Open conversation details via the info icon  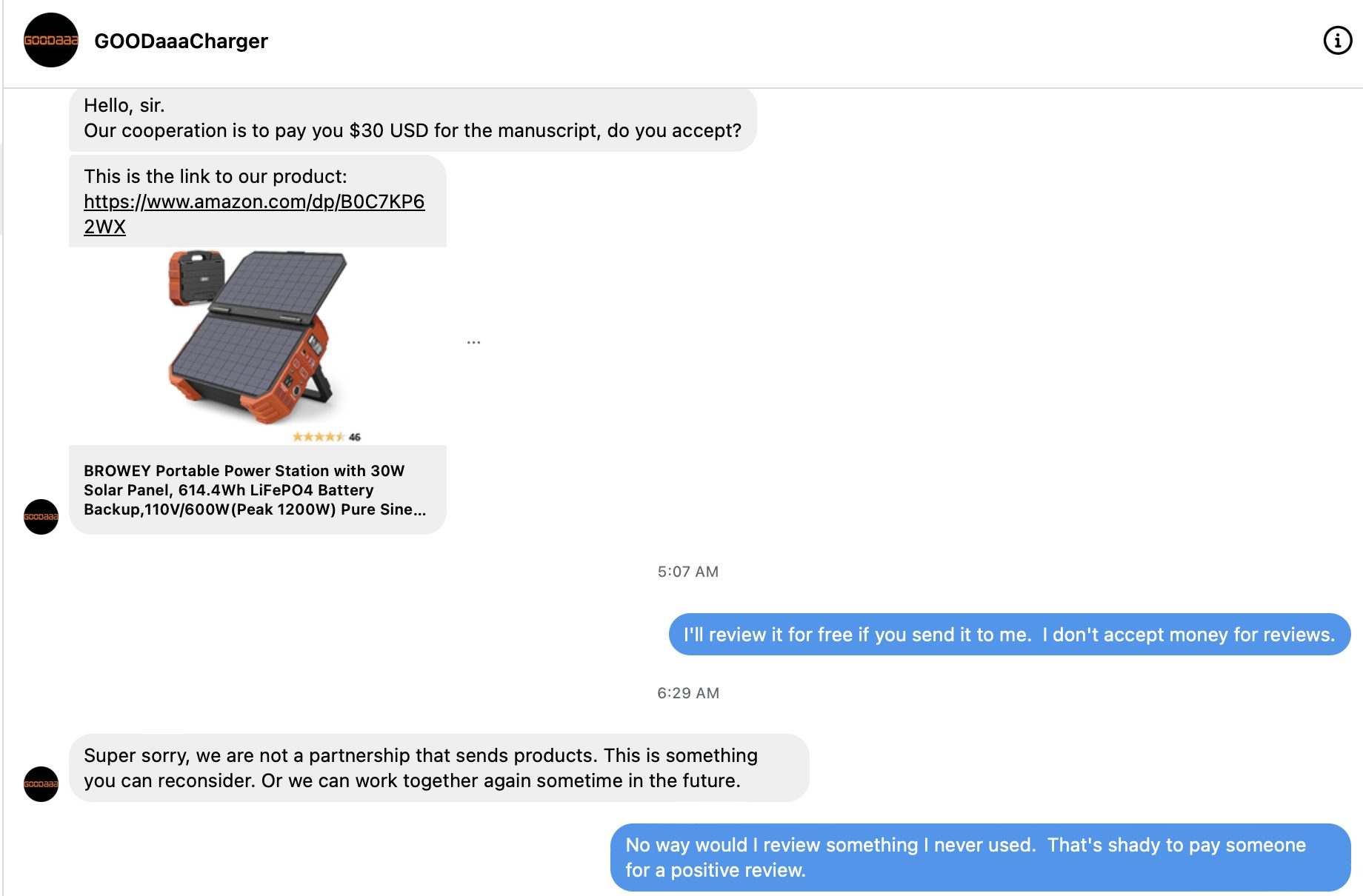[x=1338, y=41]
